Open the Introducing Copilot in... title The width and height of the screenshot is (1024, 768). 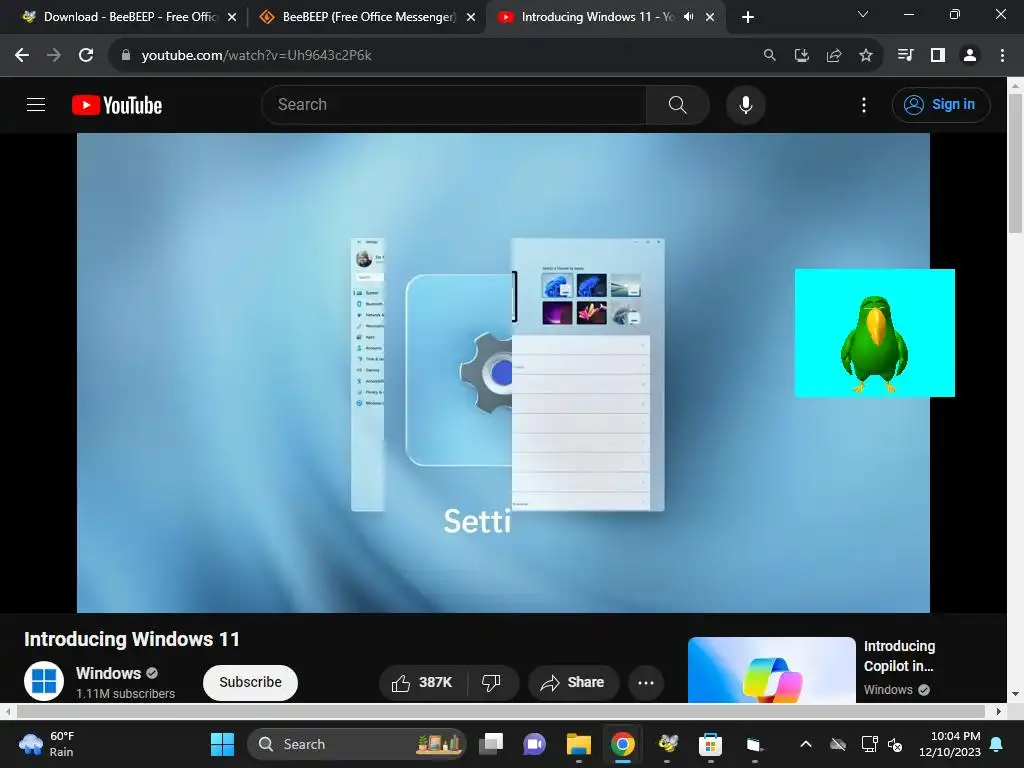(899, 656)
